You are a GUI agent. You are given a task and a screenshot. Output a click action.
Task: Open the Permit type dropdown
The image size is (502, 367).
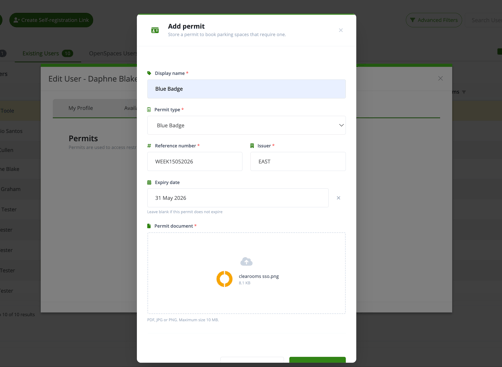246,125
